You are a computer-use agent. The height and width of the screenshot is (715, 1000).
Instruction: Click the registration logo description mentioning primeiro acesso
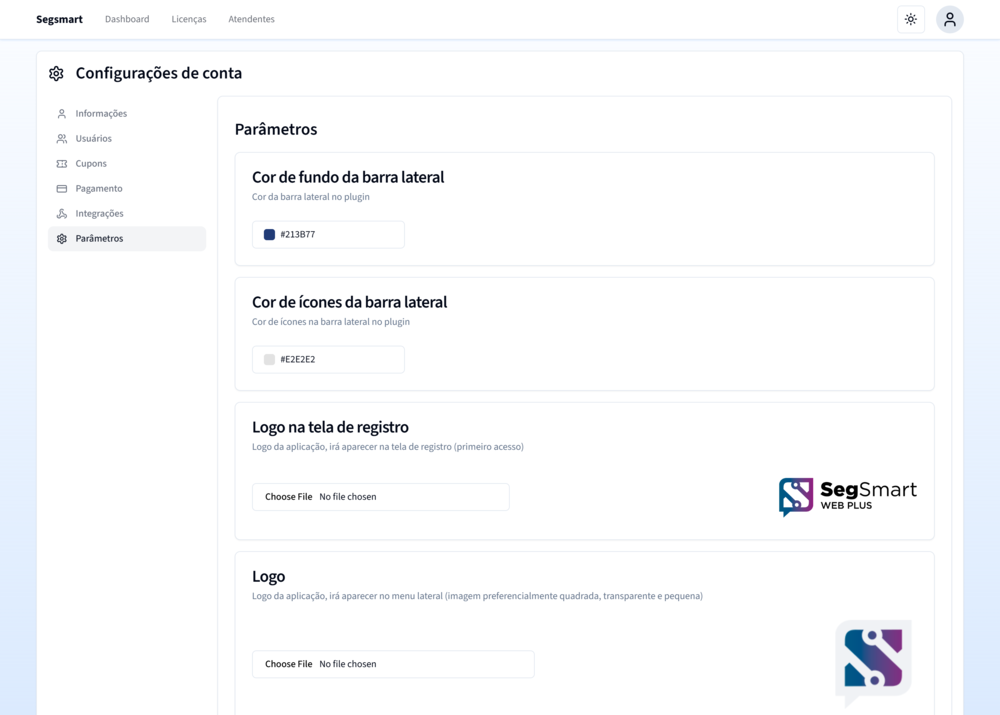[388, 447]
